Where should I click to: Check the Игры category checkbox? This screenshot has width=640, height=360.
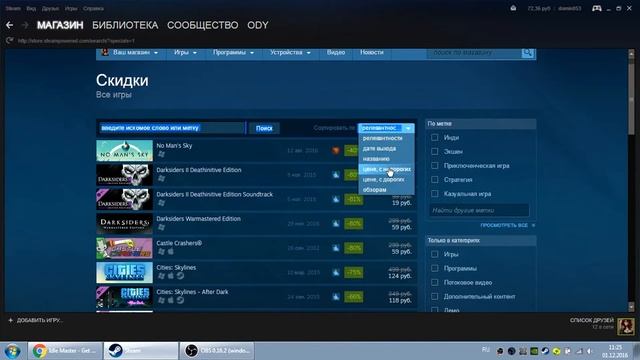(435, 254)
